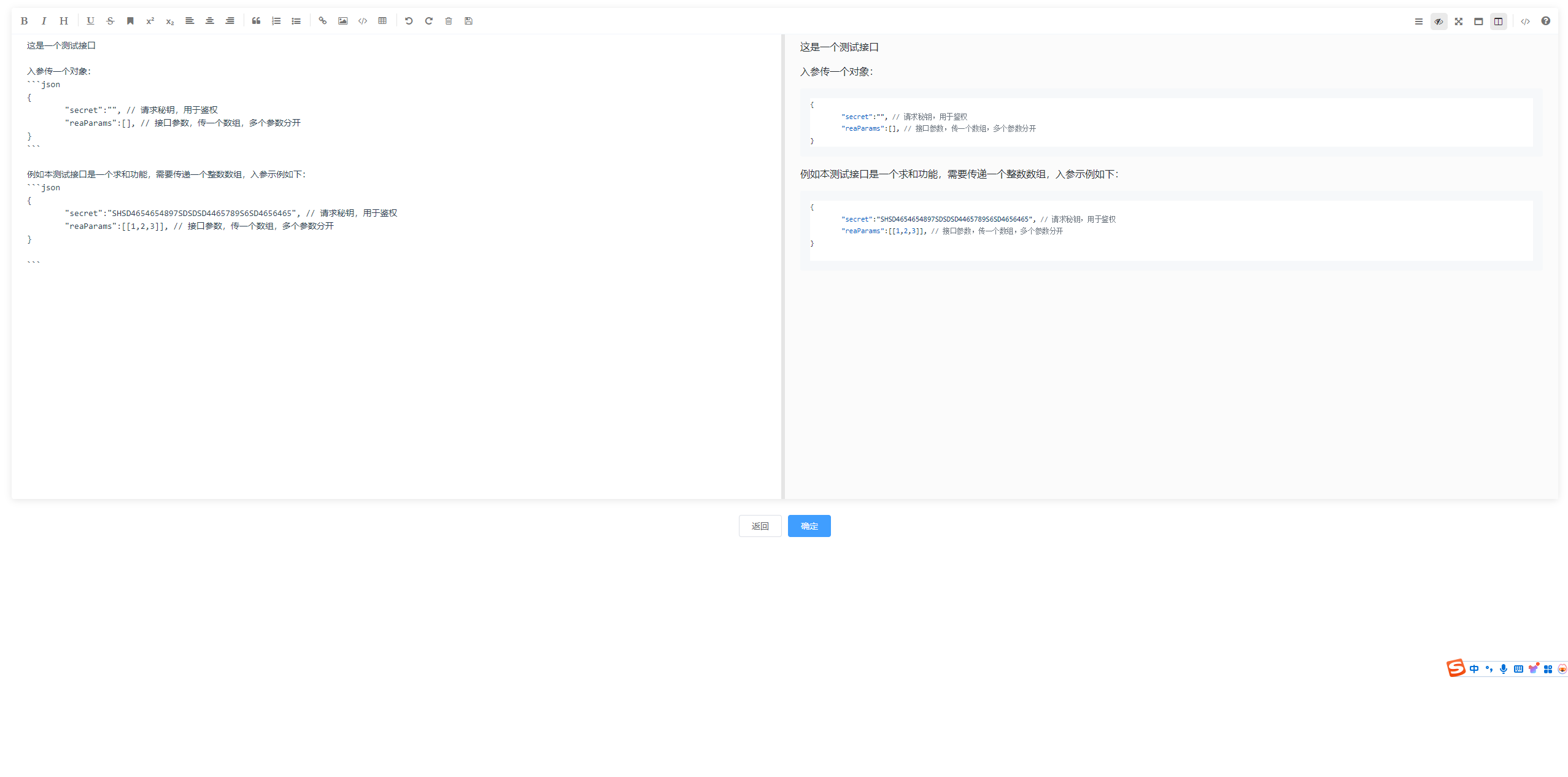Open the Sogou skin shirt icon
Image resolution: width=1568 pixels, height=777 pixels.
coord(1533,669)
